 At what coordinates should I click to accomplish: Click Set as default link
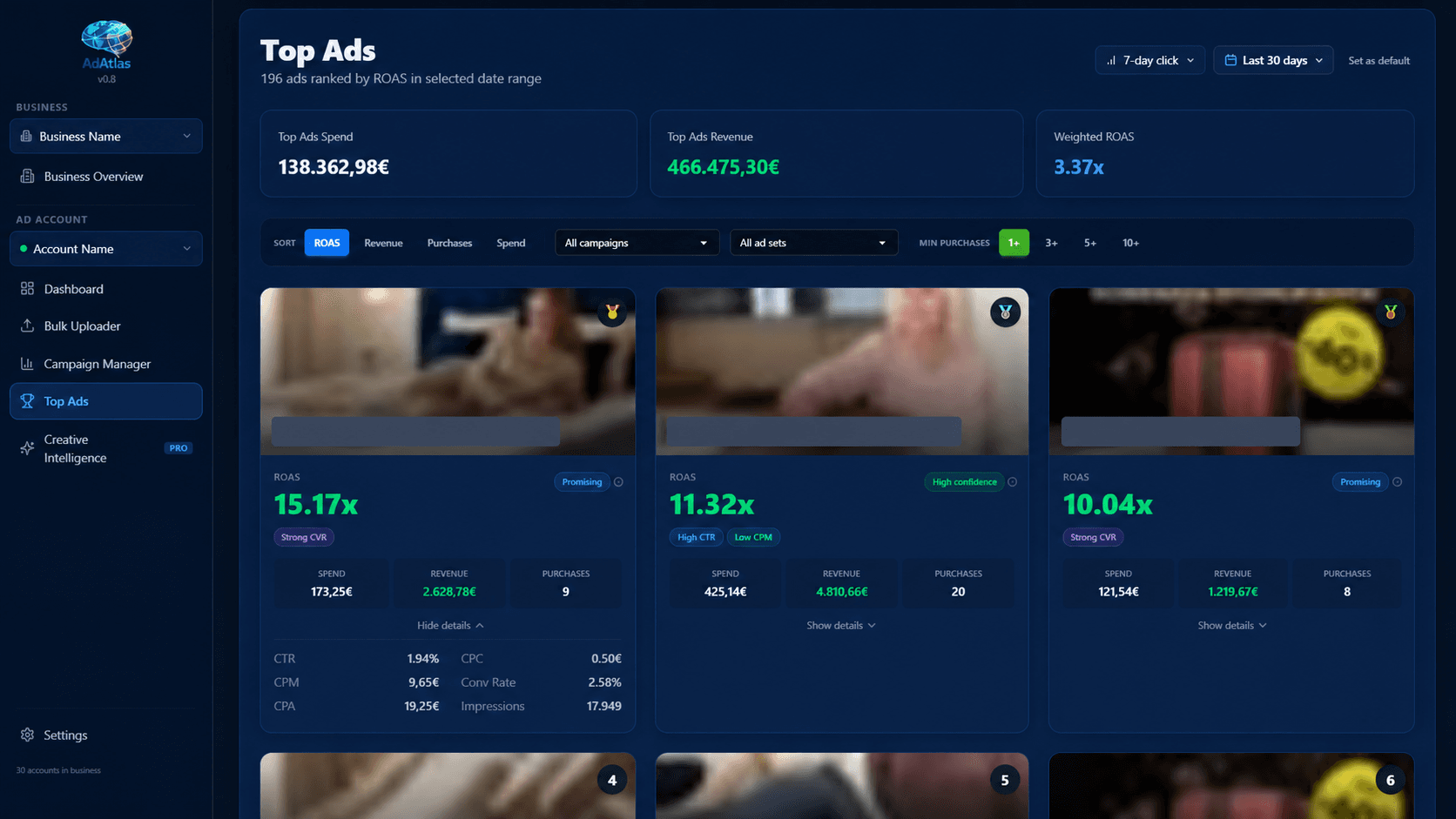pyautogui.click(x=1378, y=60)
